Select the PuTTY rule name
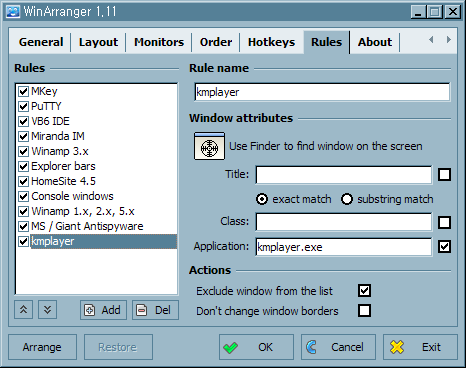 coord(46,106)
